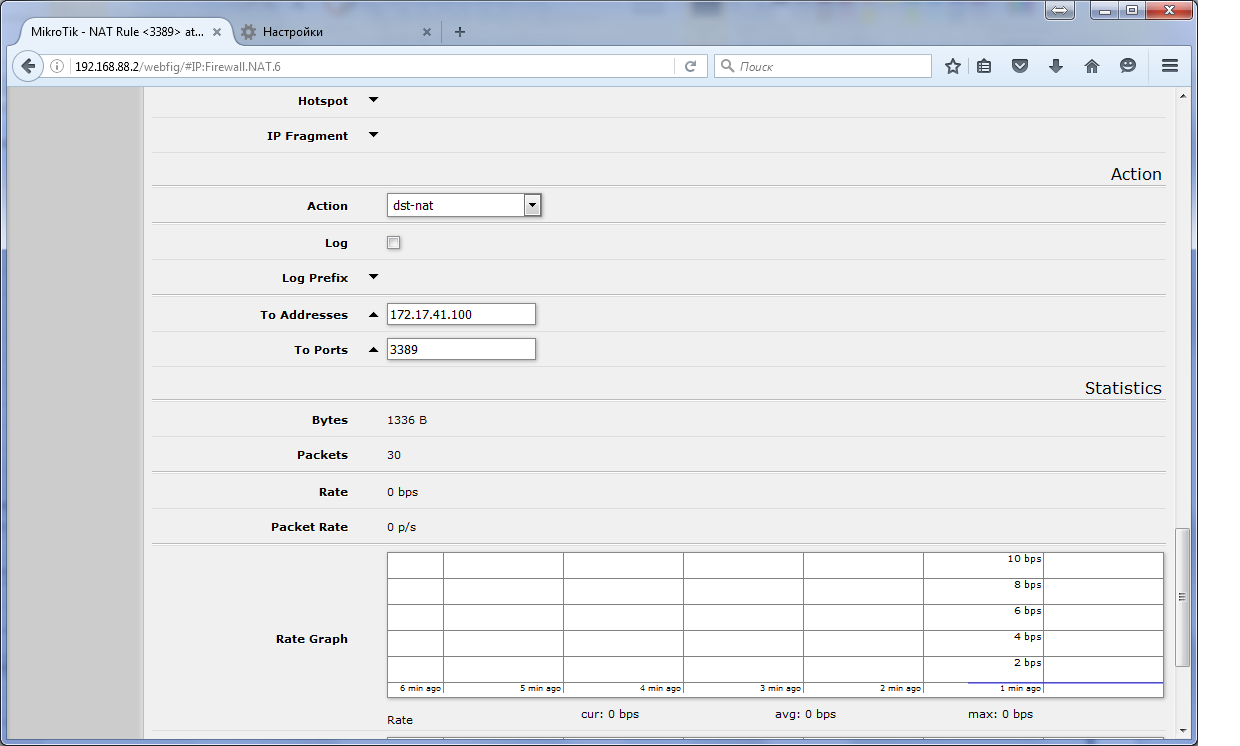Go to the browser home page icon
1240x746 pixels.
click(x=1091, y=66)
